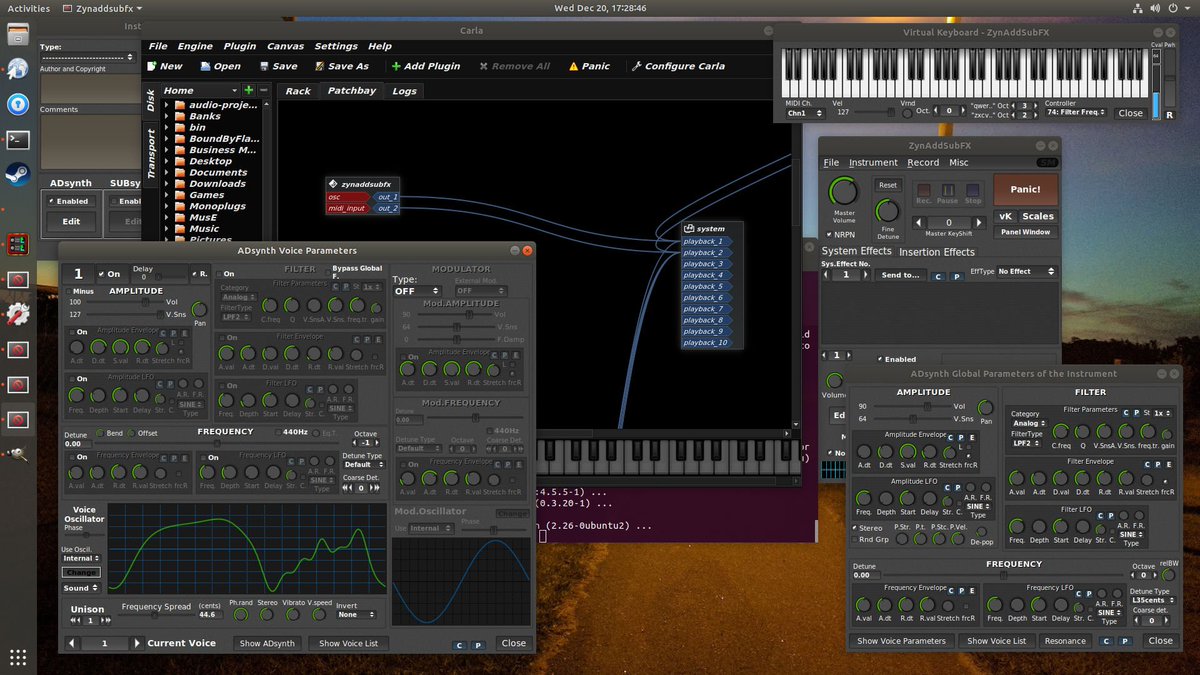Open Files app from Ubuntu dock
This screenshot has width=1200, height=675.
tap(17, 35)
